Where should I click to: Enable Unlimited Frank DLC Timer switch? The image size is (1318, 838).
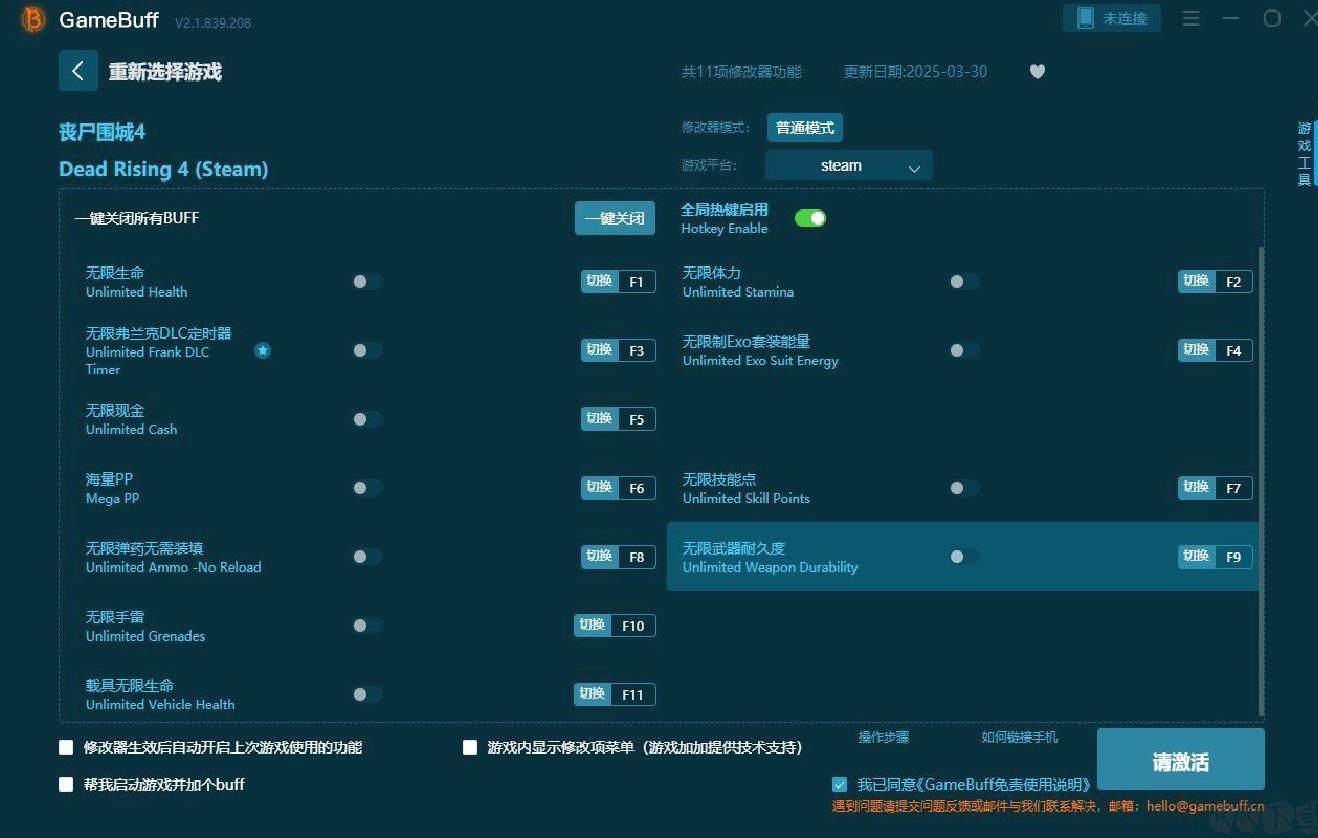tap(367, 350)
